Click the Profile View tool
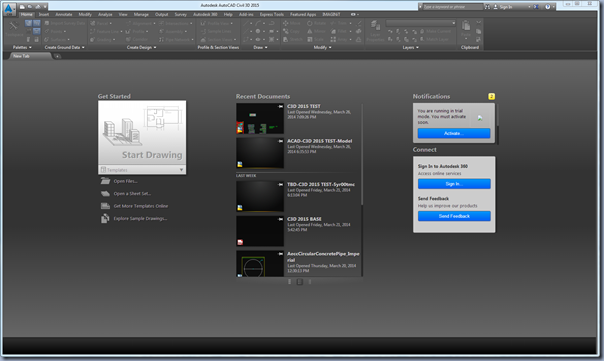Viewport: 604px width, 361px height. point(216,23)
